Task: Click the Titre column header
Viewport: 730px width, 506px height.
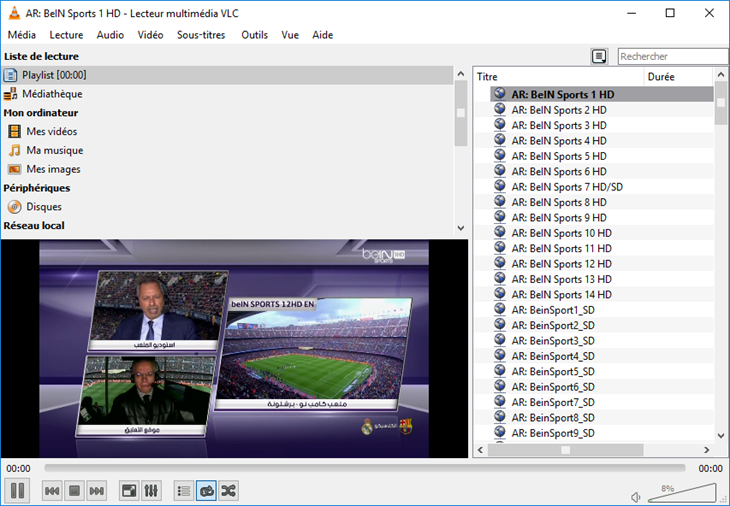Action: click(x=559, y=77)
